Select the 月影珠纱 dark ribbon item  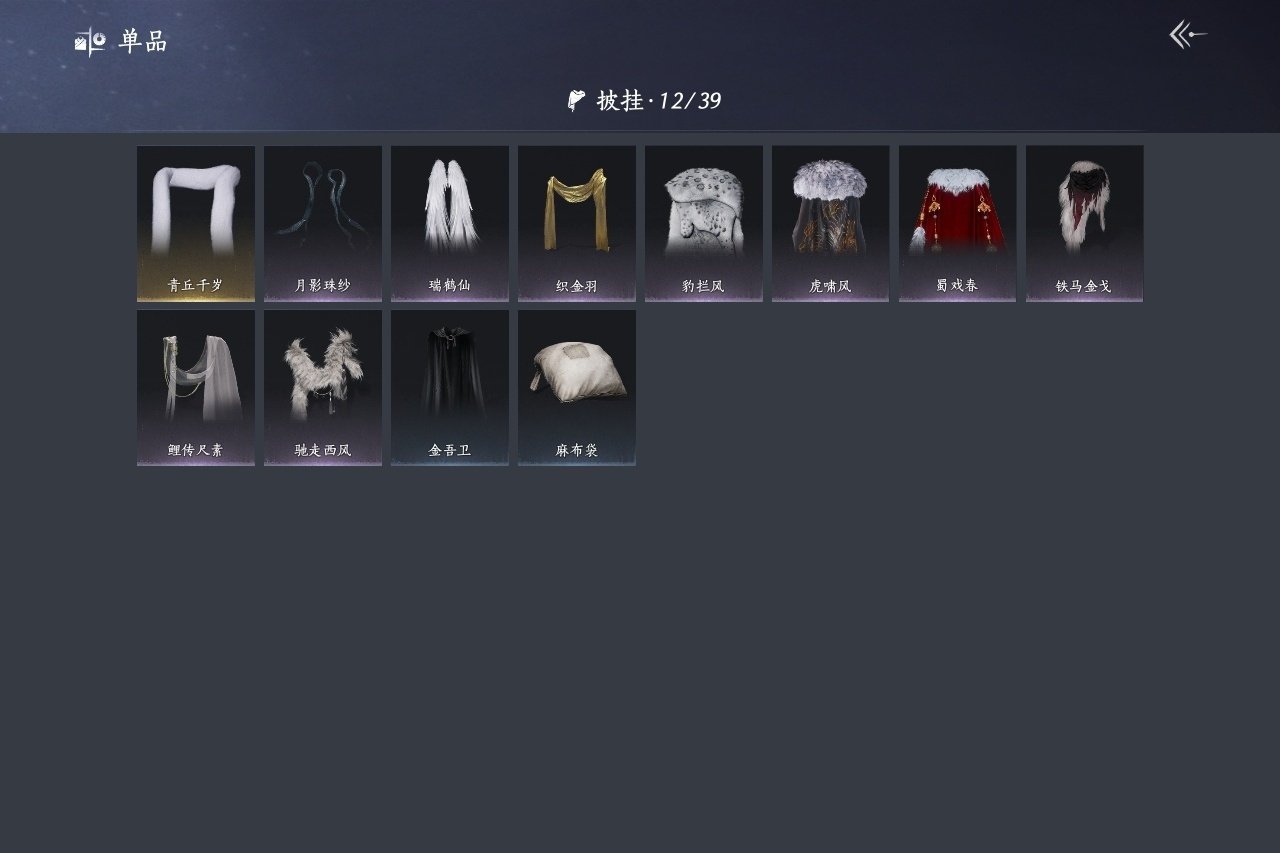(323, 223)
